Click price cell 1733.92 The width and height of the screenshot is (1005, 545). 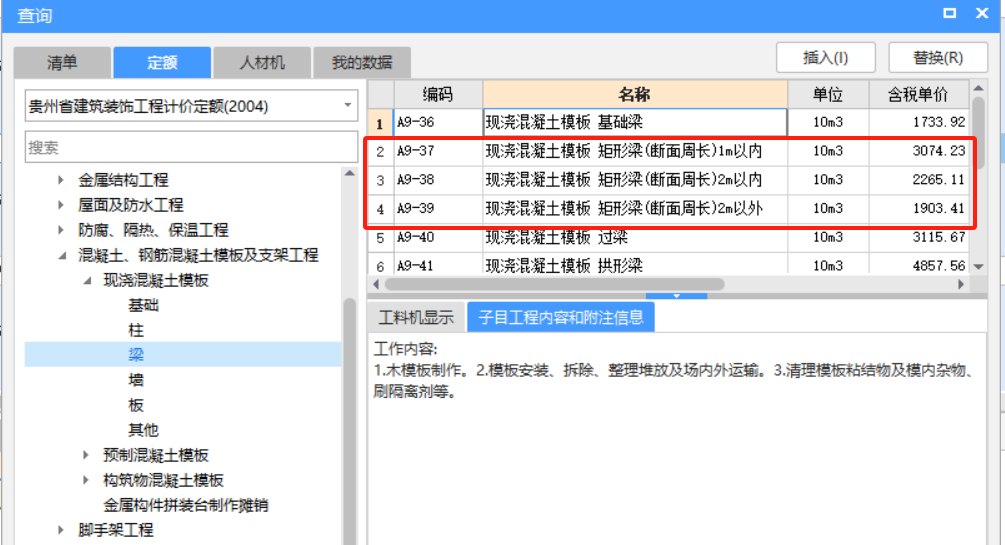[918, 122]
